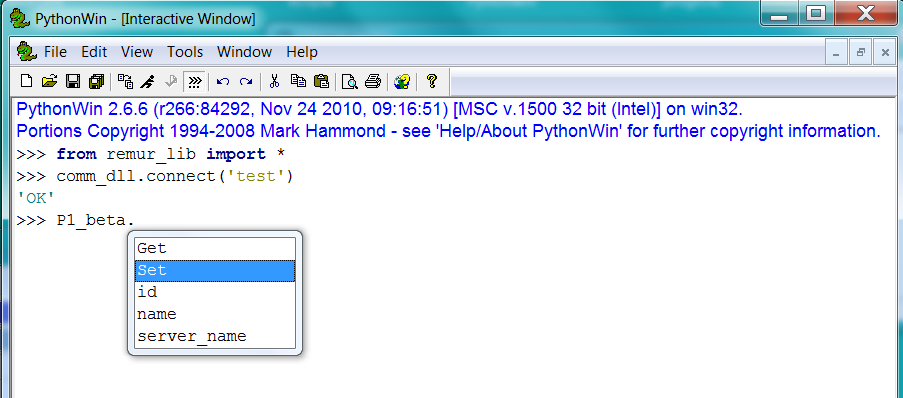Copy the selection with the Copy icon
Viewport: 903px width, 398px height.
coord(298,81)
